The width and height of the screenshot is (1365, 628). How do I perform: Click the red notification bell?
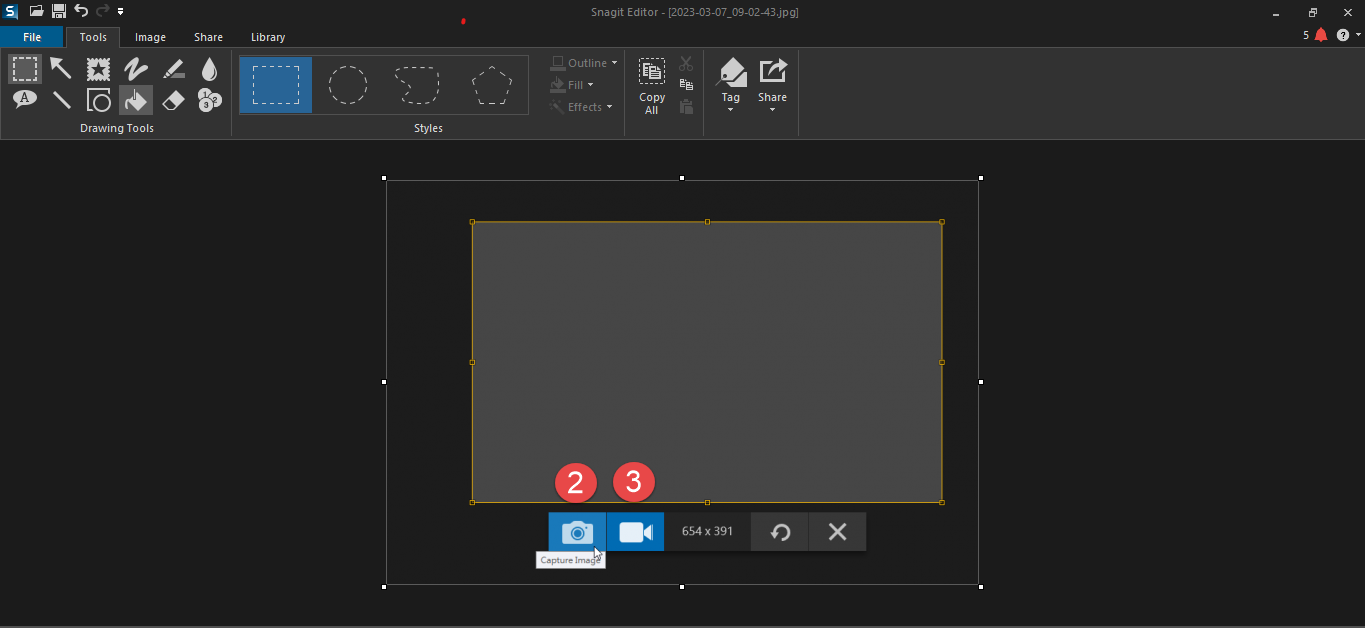[x=1321, y=35]
